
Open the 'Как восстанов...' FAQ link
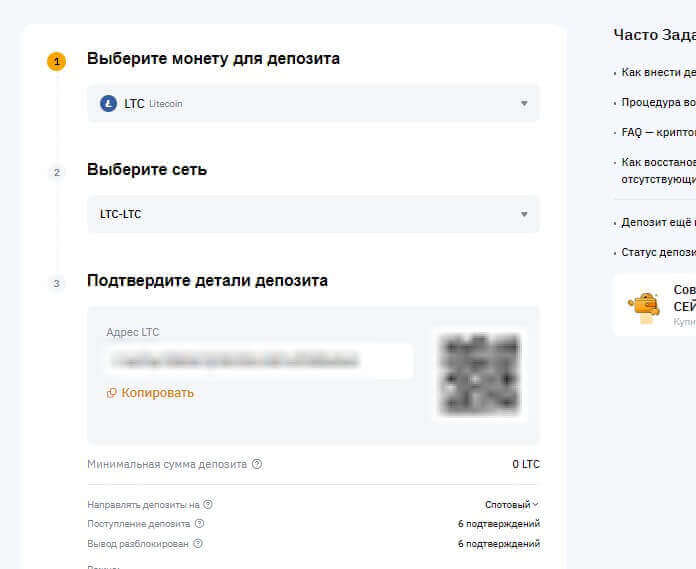657,162
